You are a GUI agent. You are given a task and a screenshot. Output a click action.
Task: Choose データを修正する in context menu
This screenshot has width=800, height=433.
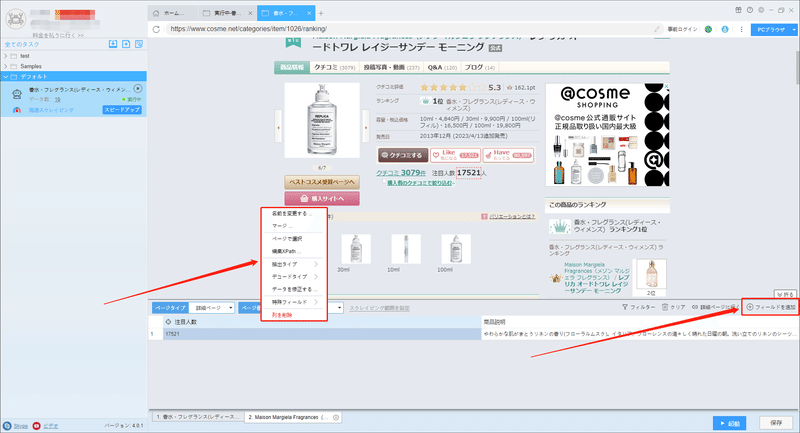click(x=294, y=289)
